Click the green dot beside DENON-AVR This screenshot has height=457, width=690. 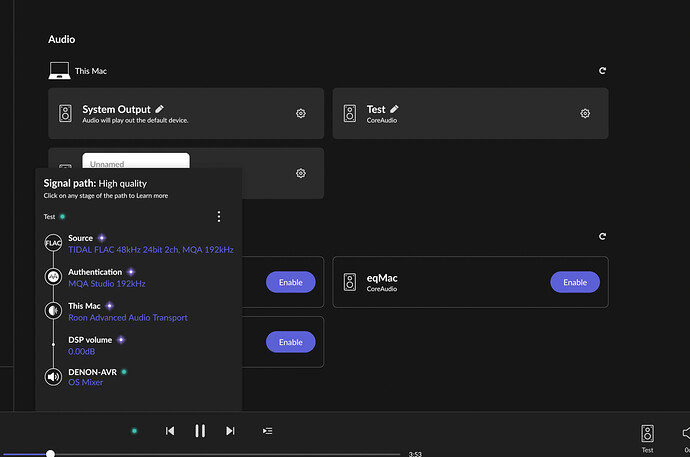point(124,372)
